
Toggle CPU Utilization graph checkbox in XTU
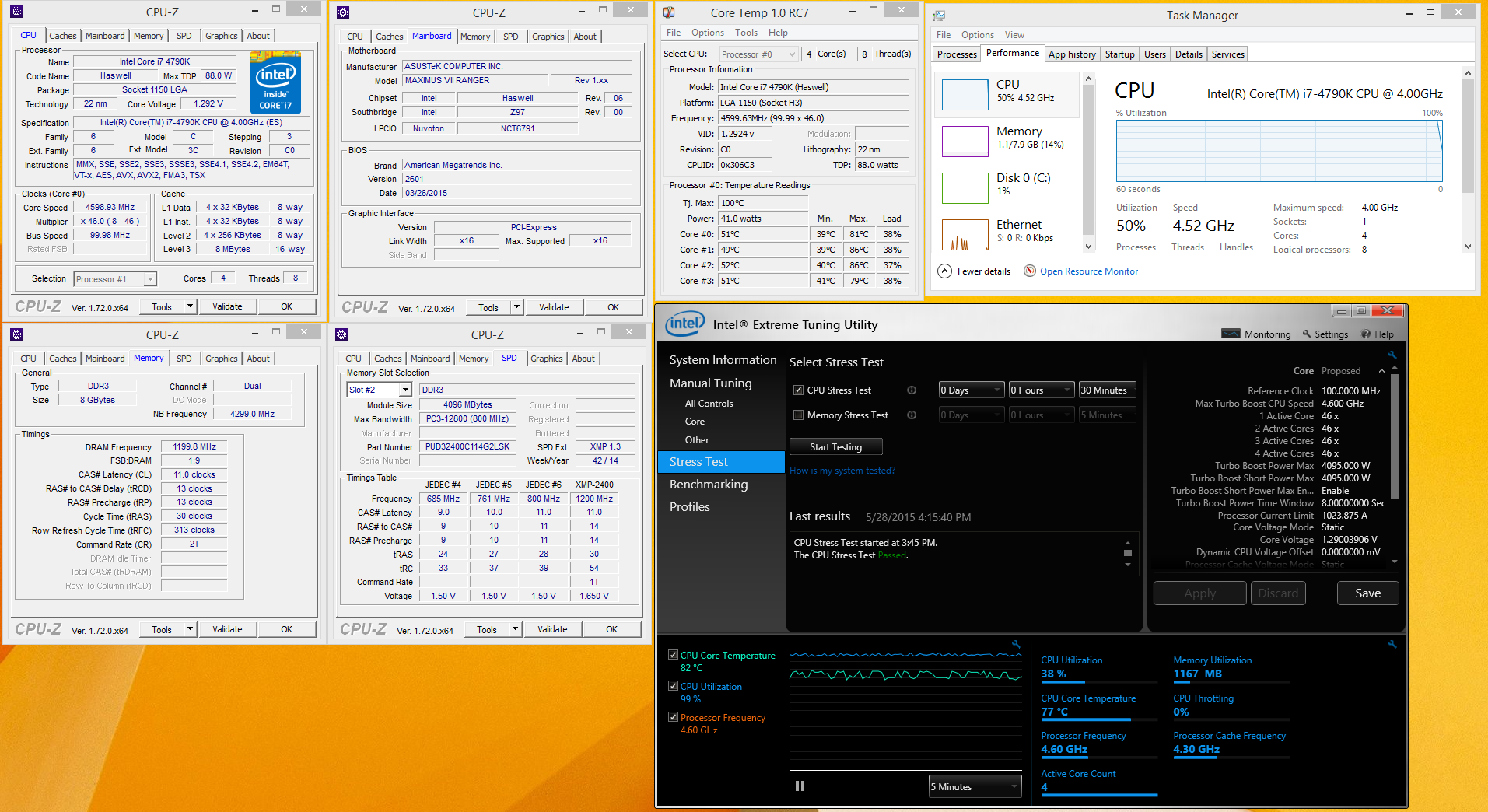(673, 686)
